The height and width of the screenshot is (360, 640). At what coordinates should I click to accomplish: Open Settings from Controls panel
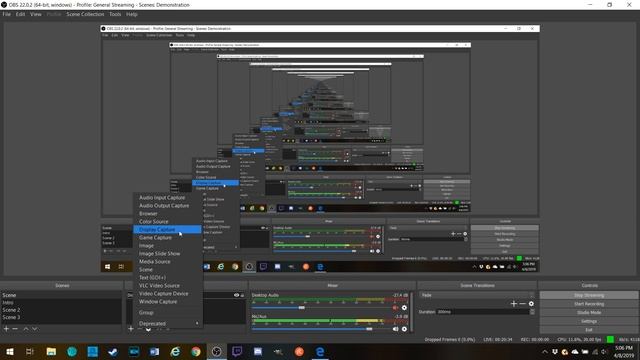point(589,321)
